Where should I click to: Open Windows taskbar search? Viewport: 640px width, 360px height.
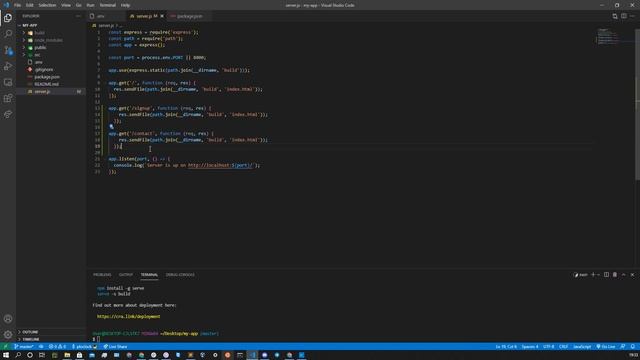coord(18,355)
